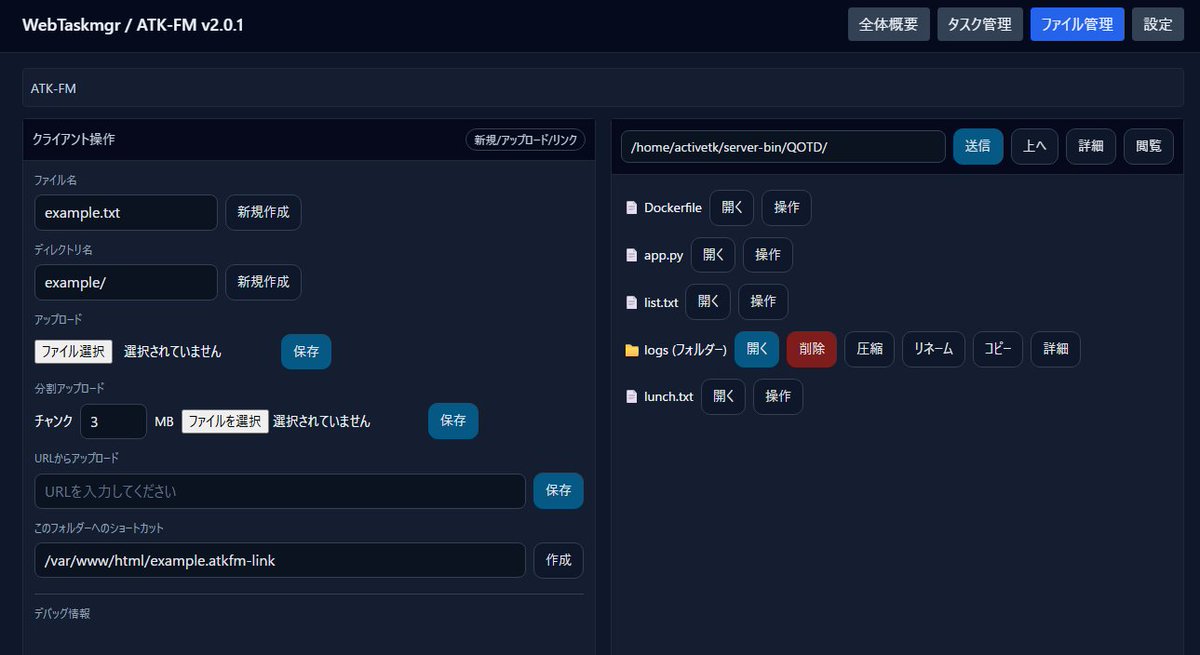Click the ファイル選択 chooser button
Image resolution: width=1200 pixels, height=655 pixels.
tap(73, 352)
